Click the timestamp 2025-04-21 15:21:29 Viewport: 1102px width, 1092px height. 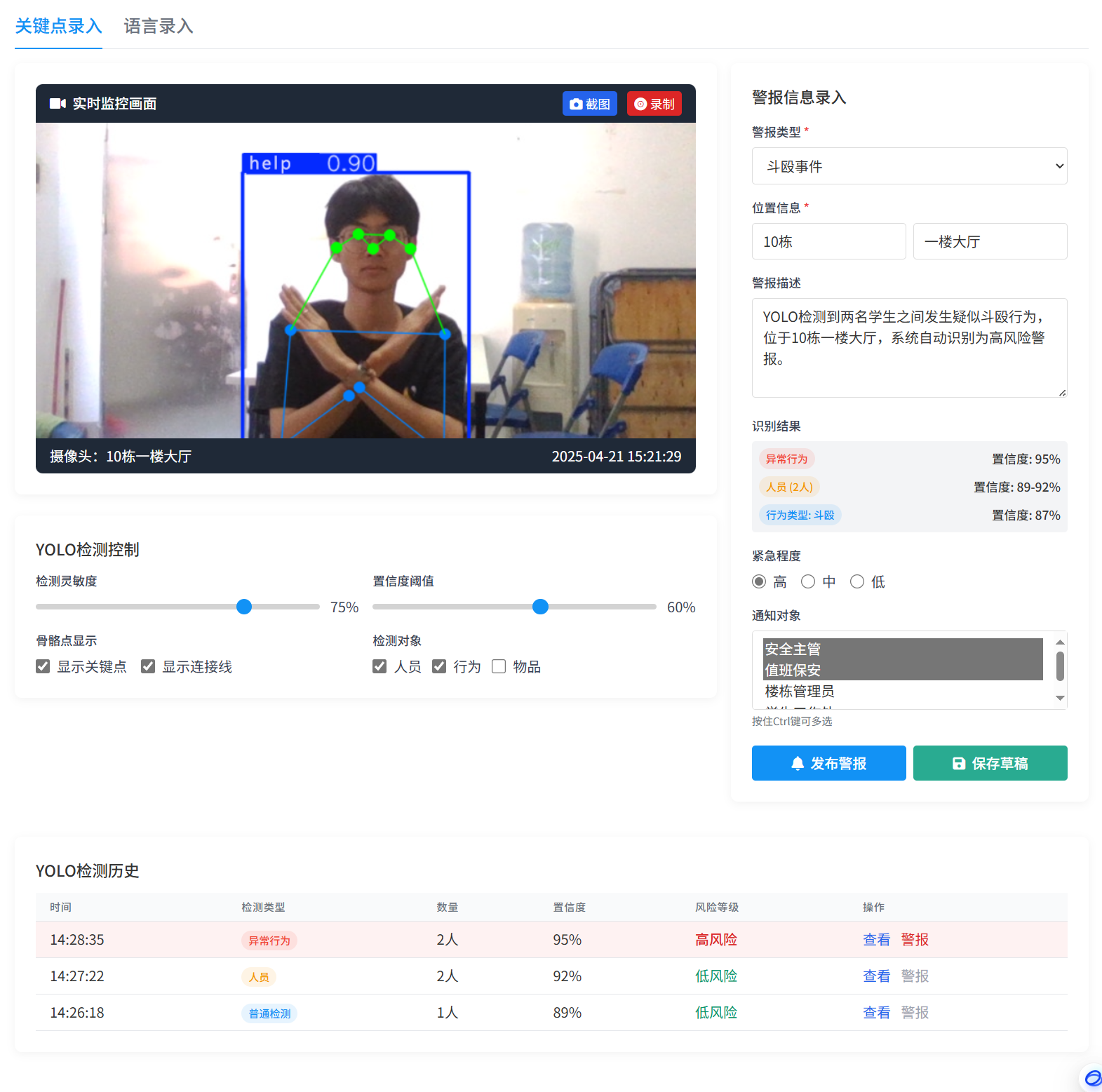(x=617, y=457)
